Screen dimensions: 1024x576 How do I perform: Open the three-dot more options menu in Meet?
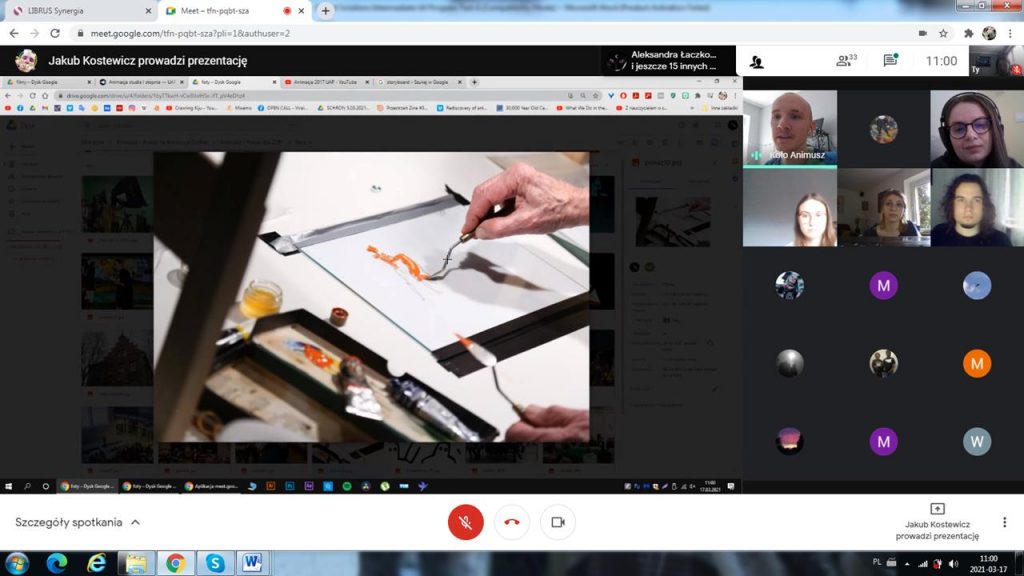1004,522
